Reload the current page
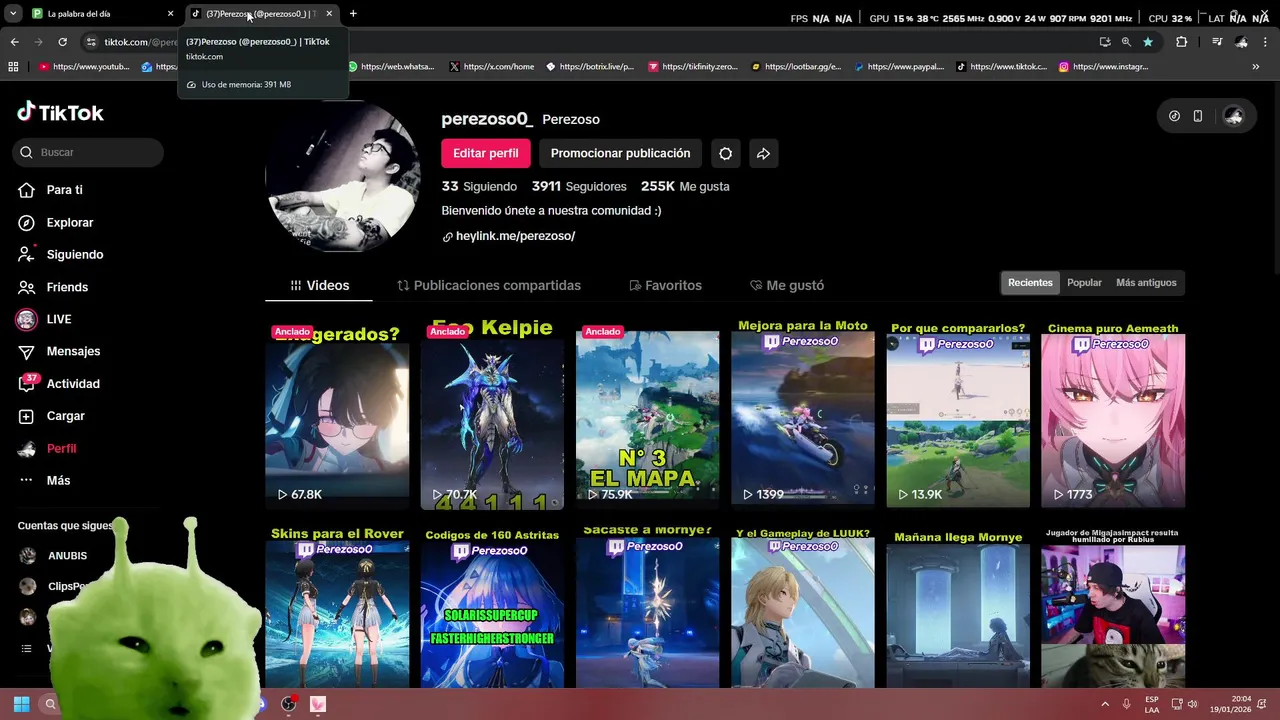Screen dimensions: 1280x720 [x=62, y=42]
